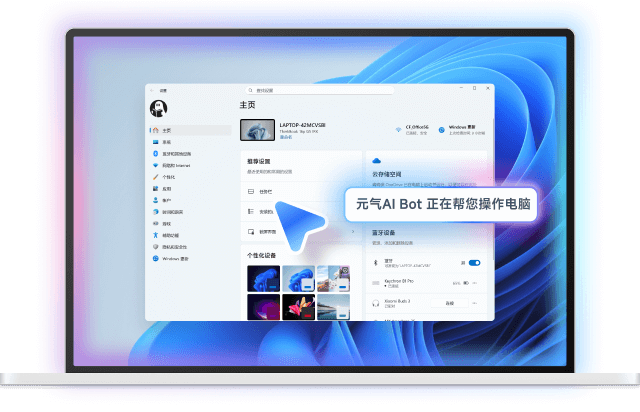The height and width of the screenshot is (412, 640).
Task: Open more options for Xiaomi Buds 3
Action: [474, 302]
